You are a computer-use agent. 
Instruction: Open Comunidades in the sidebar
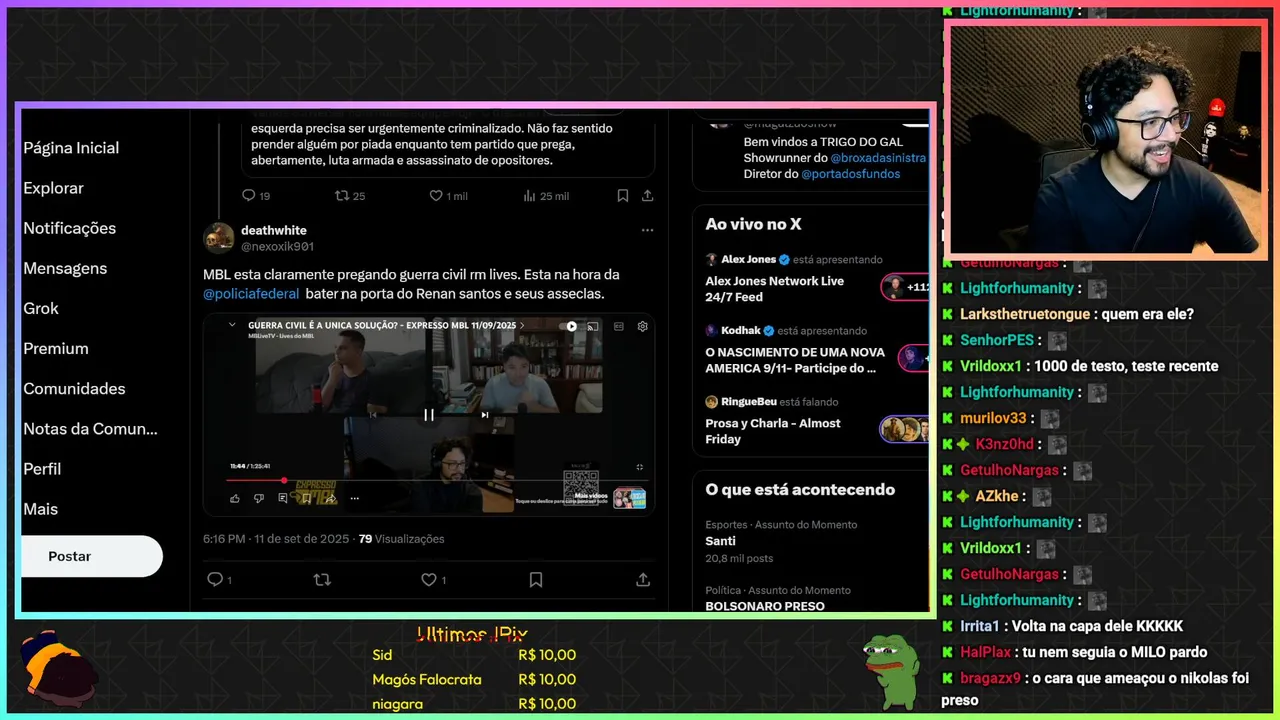click(x=74, y=388)
